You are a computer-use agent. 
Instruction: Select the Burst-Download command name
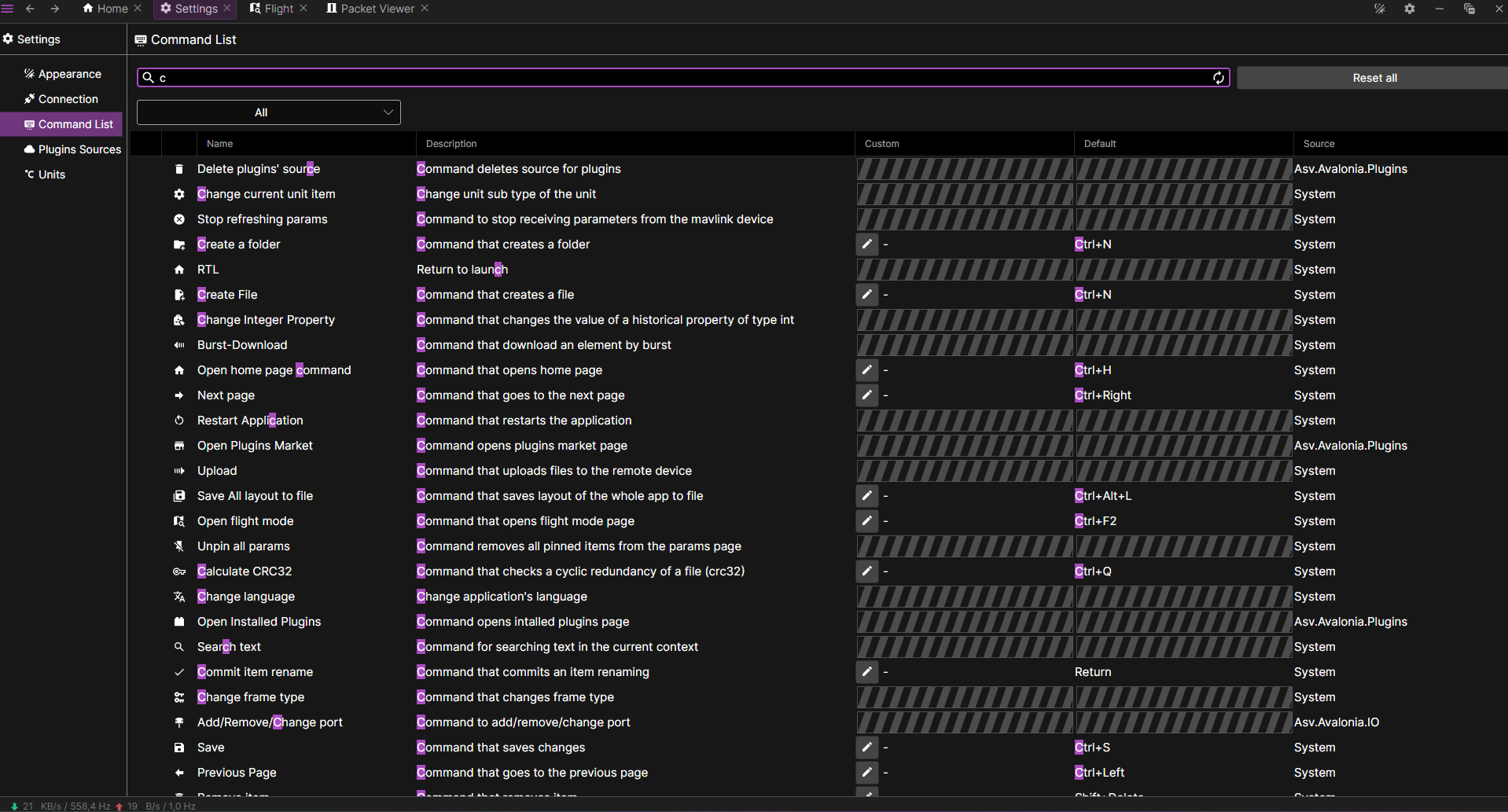coord(242,345)
